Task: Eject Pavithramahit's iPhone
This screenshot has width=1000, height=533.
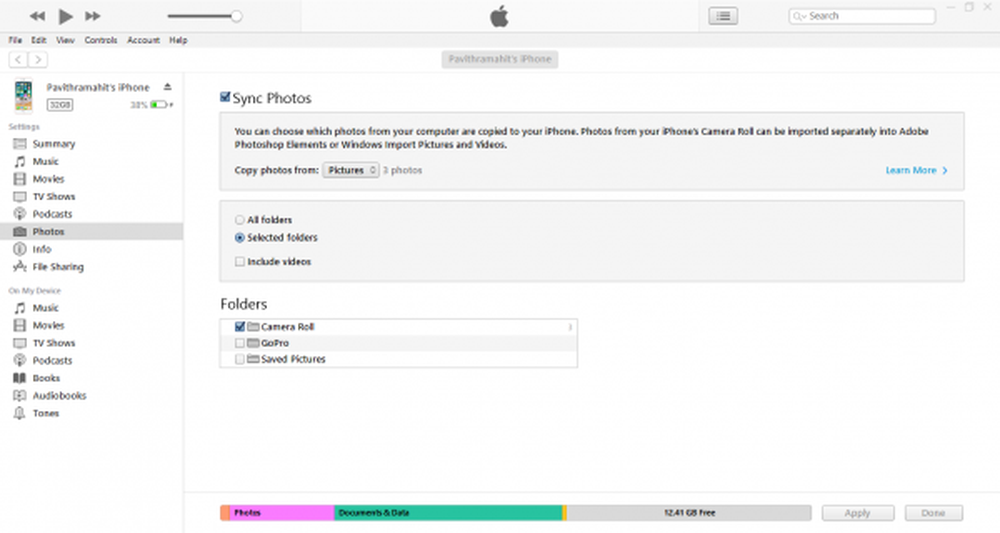Action: [168, 87]
